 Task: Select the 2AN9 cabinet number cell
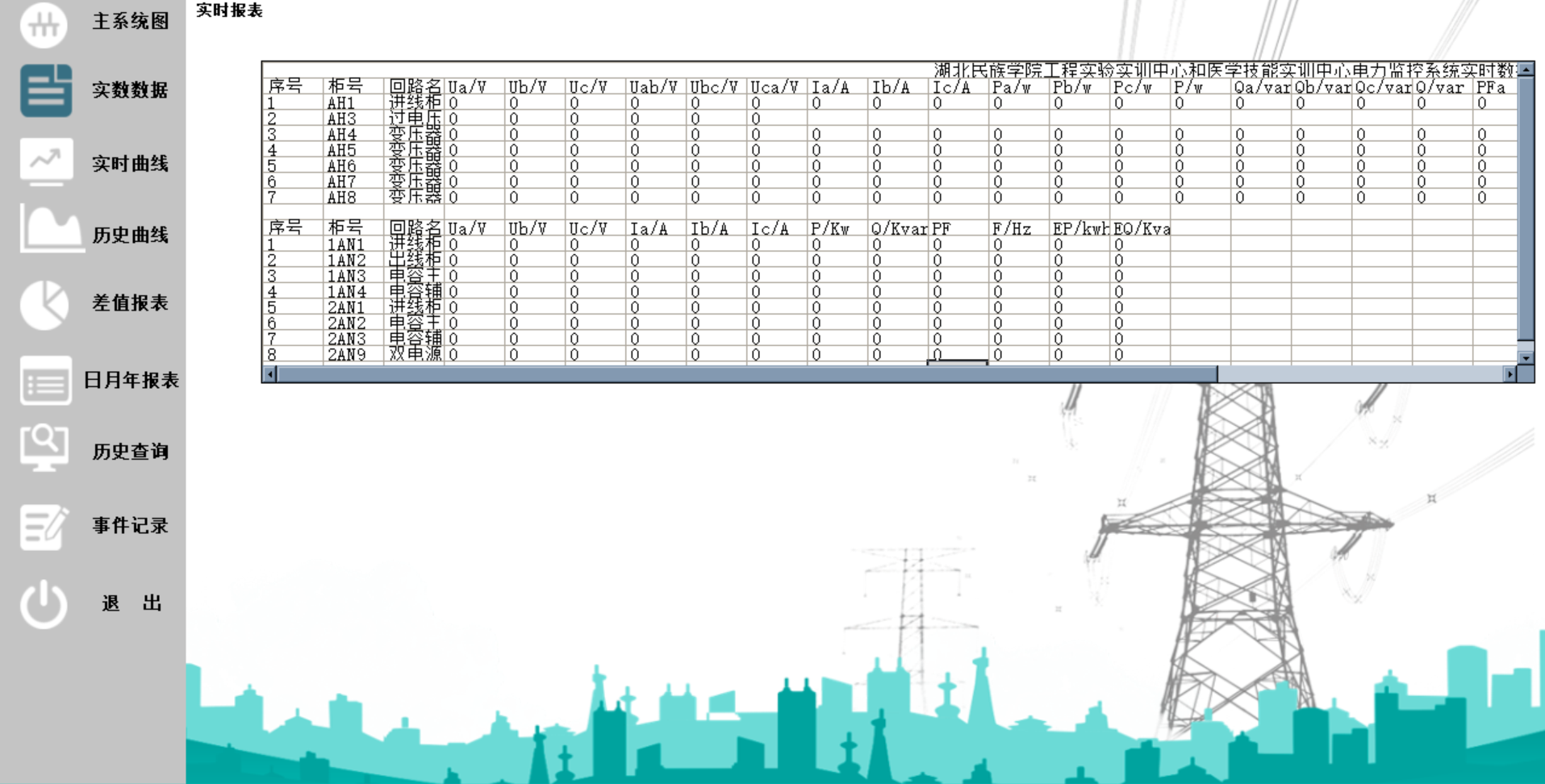click(x=346, y=354)
